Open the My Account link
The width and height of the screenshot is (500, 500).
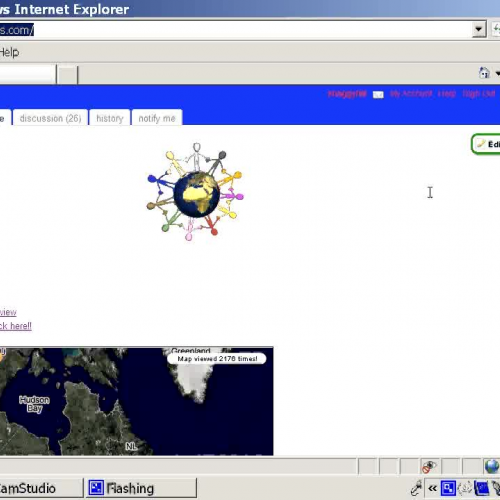[411, 94]
